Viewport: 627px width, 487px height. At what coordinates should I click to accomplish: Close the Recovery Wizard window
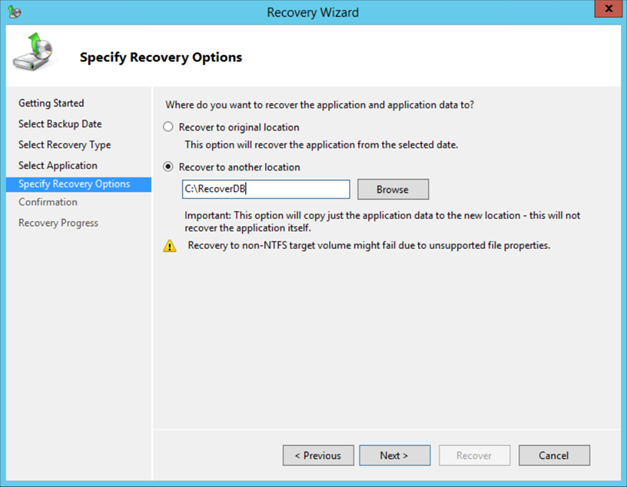603,11
